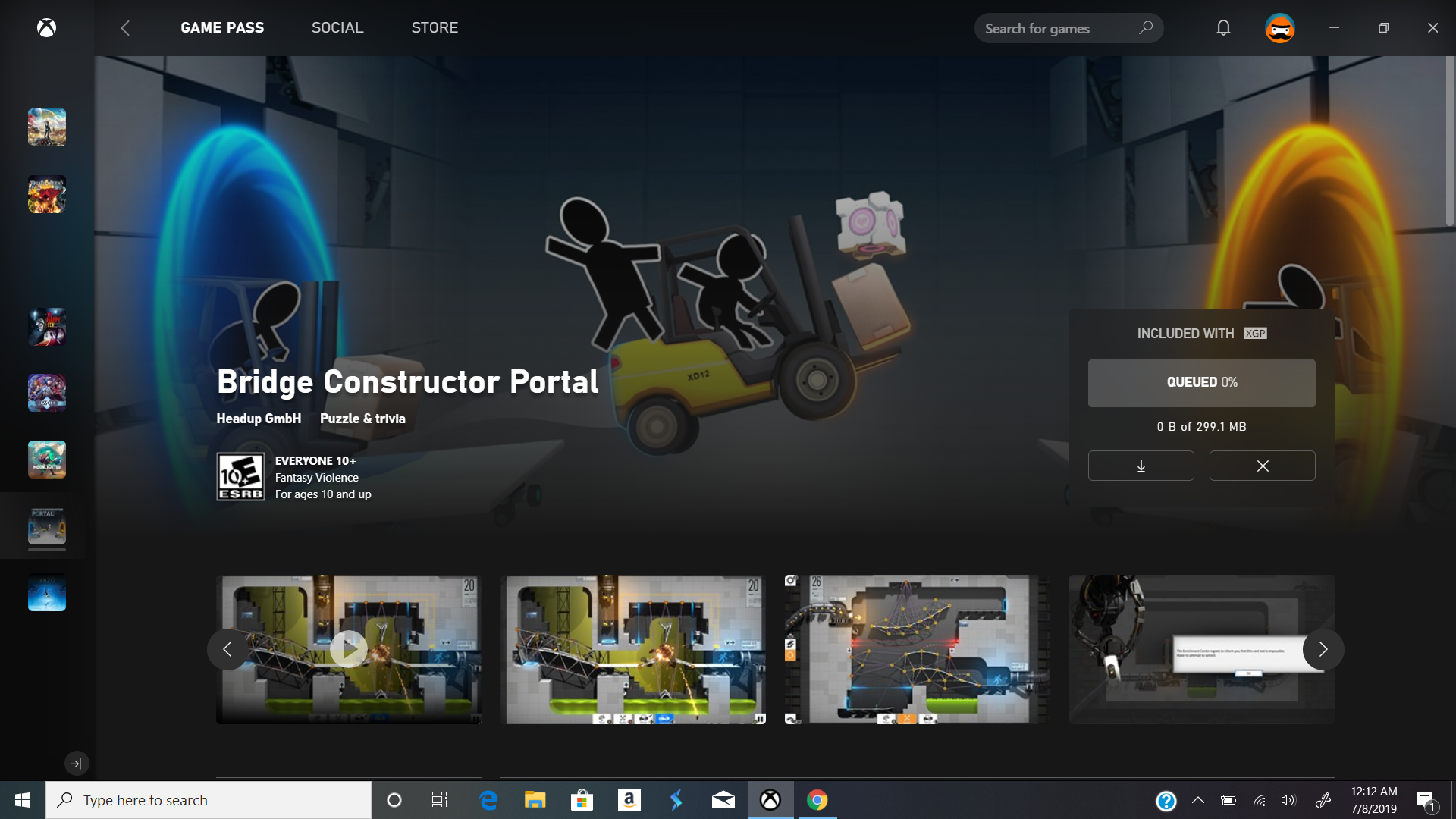Screen dimensions: 1456x819
Task: Open the Action Center notifications icon
Action: click(x=1426, y=801)
